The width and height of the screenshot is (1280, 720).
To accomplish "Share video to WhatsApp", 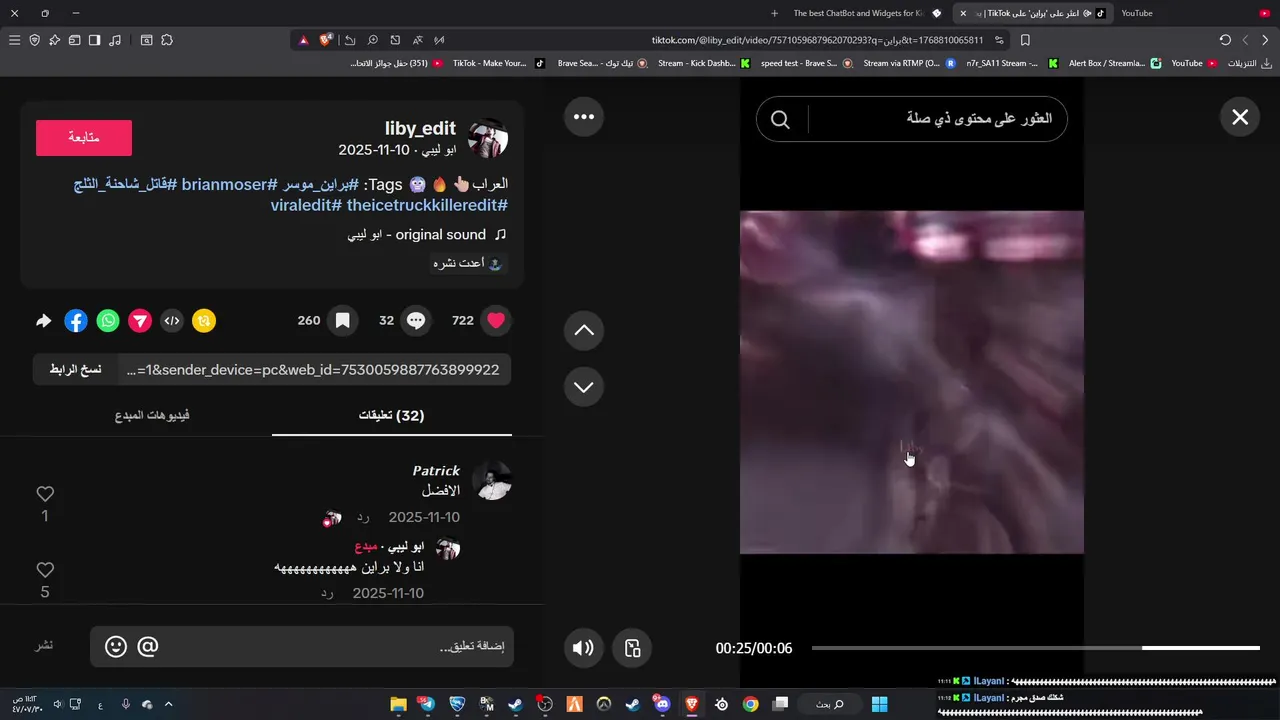I will pyautogui.click(x=108, y=321).
